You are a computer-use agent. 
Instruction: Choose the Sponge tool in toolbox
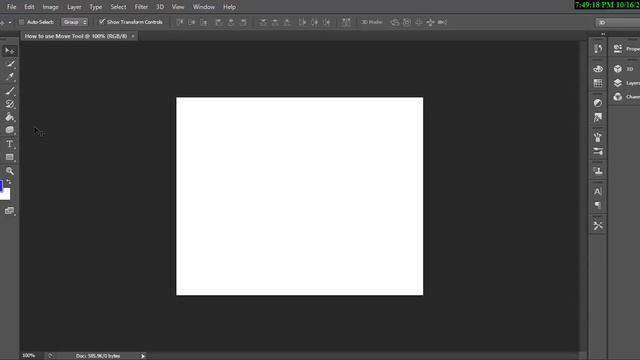coord(9,130)
